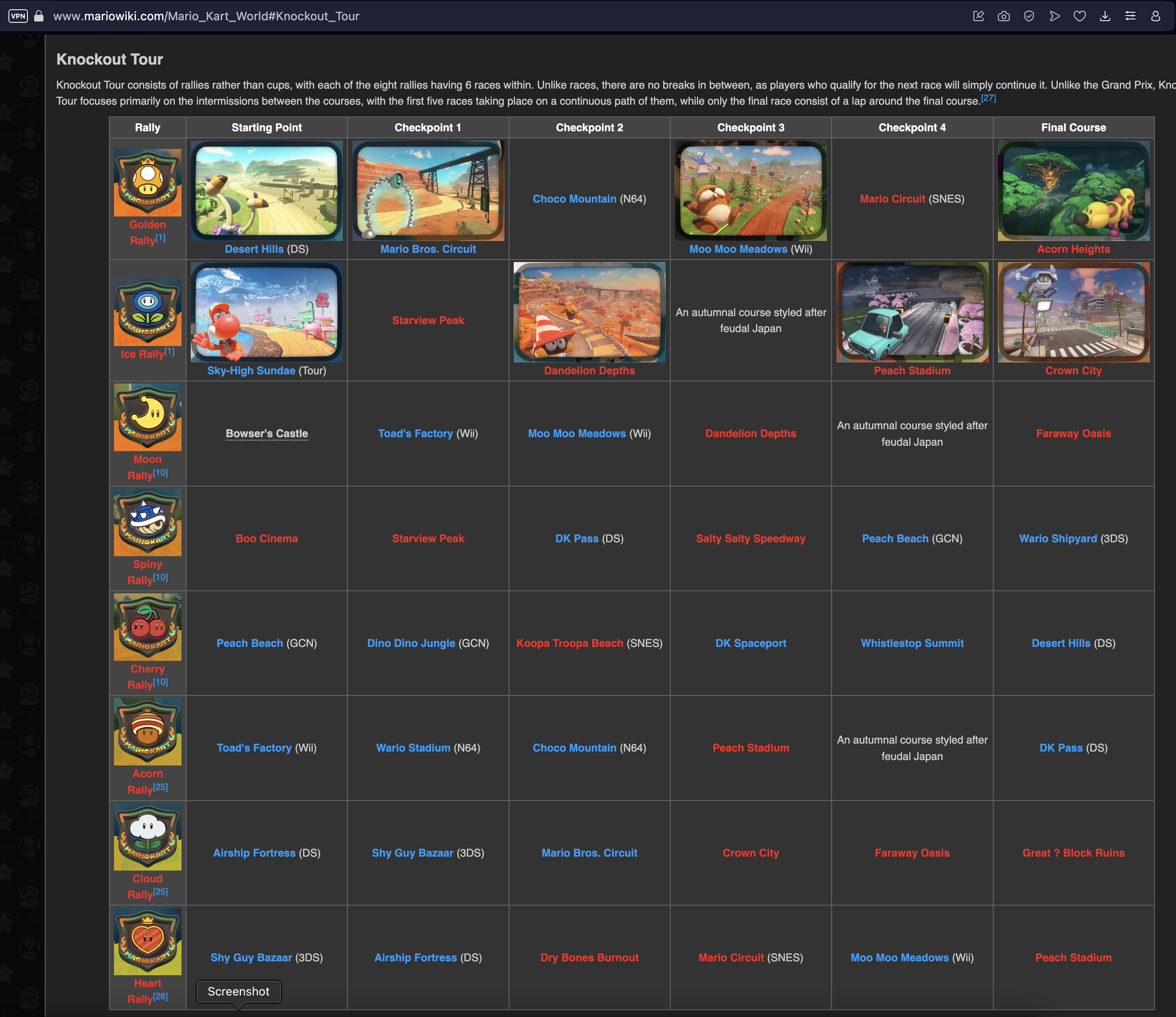This screenshot has width=1176, height=1017.
Task: Open Choco Mountain link in Golden Rally row
Action: [x=574, y=199]
